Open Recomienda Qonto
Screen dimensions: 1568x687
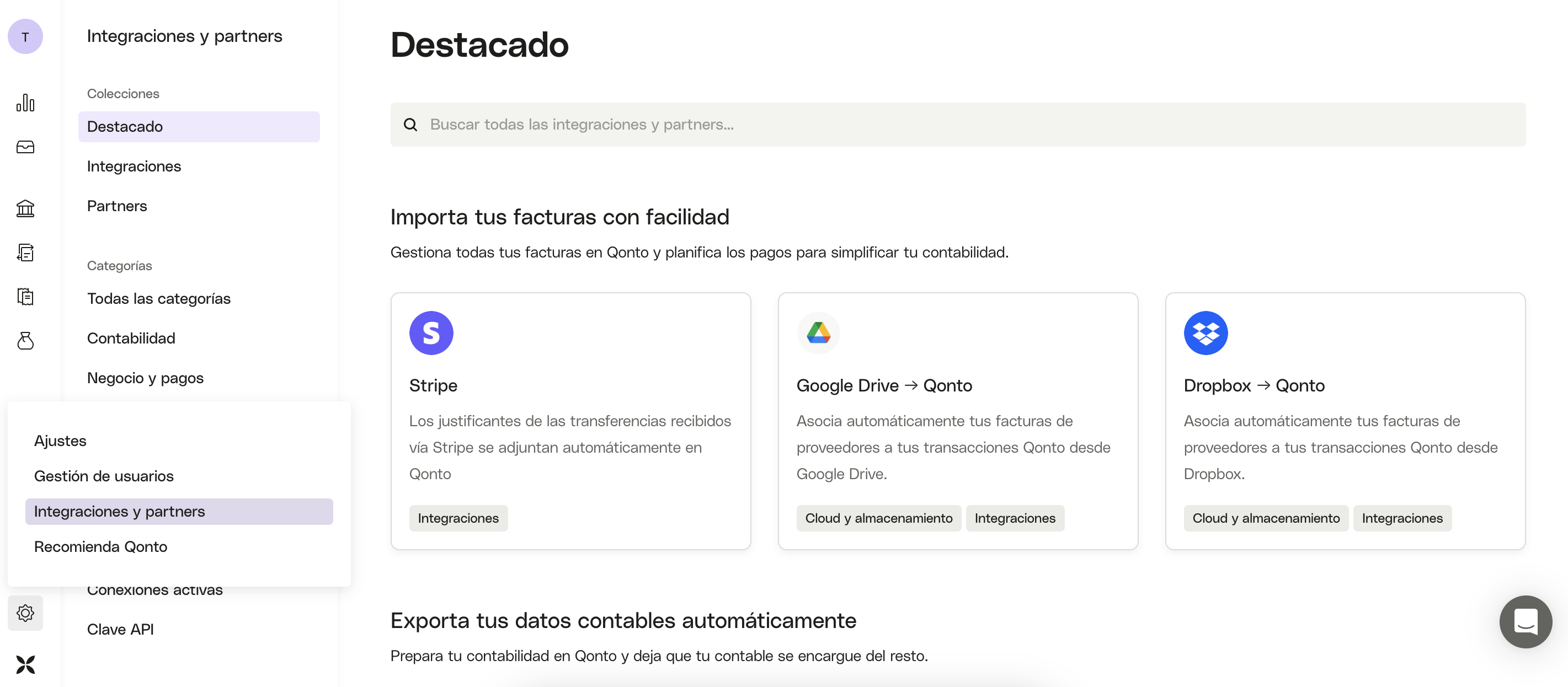(x=100, y=546)
